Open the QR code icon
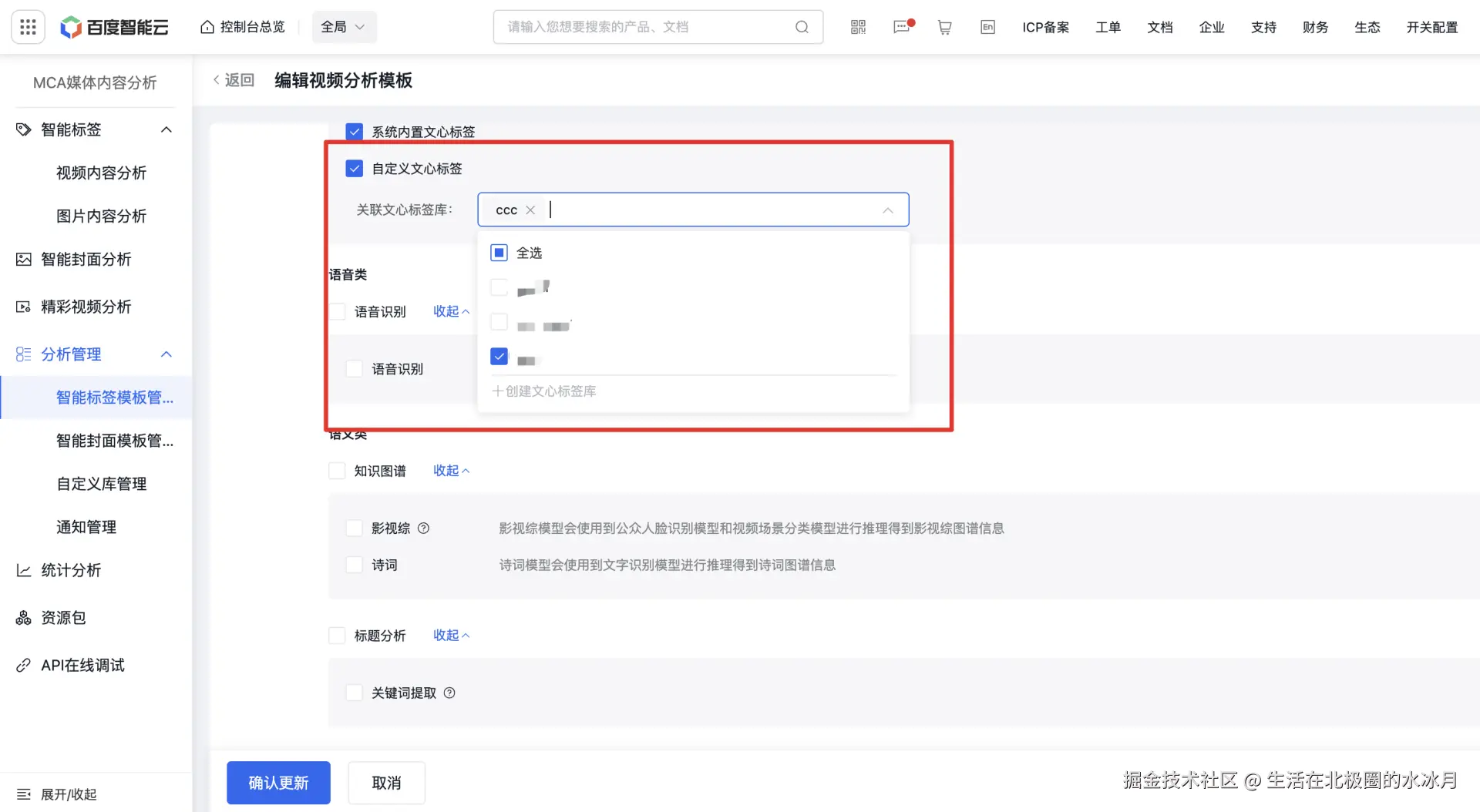Image resolution: width=1480 pixels, height=812 pixels. 858,27
